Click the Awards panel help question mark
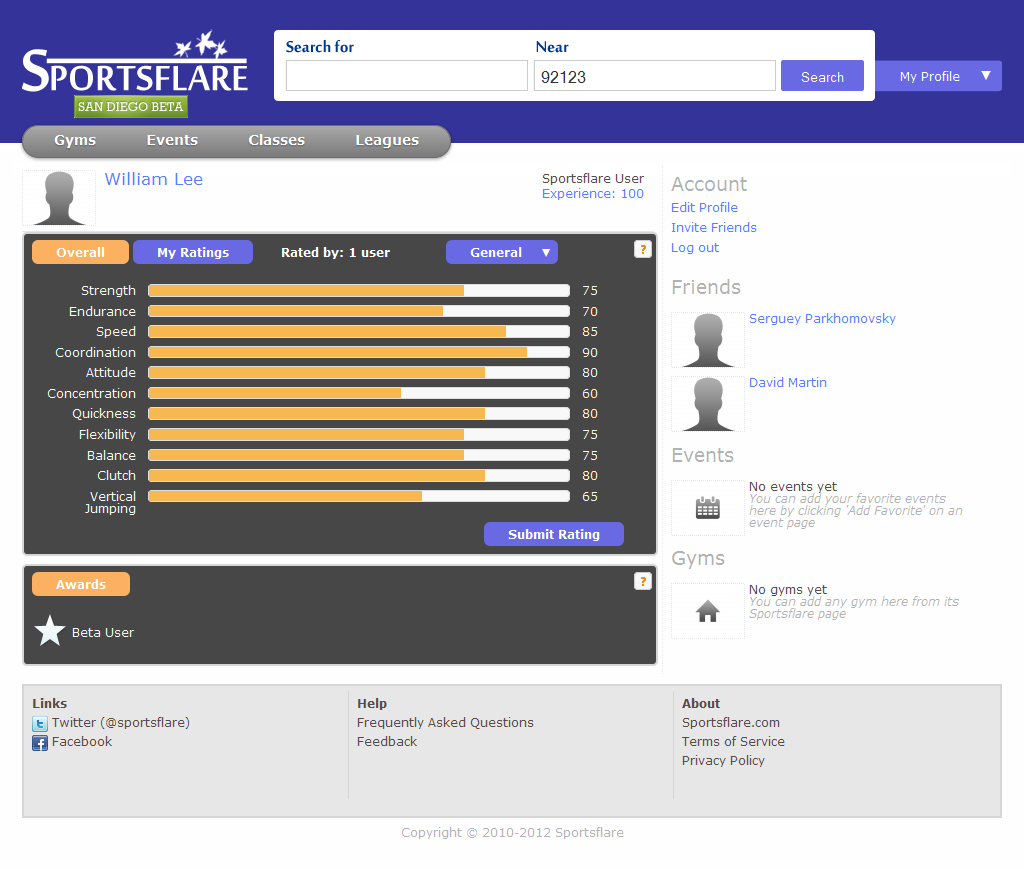 coord(643,581)
